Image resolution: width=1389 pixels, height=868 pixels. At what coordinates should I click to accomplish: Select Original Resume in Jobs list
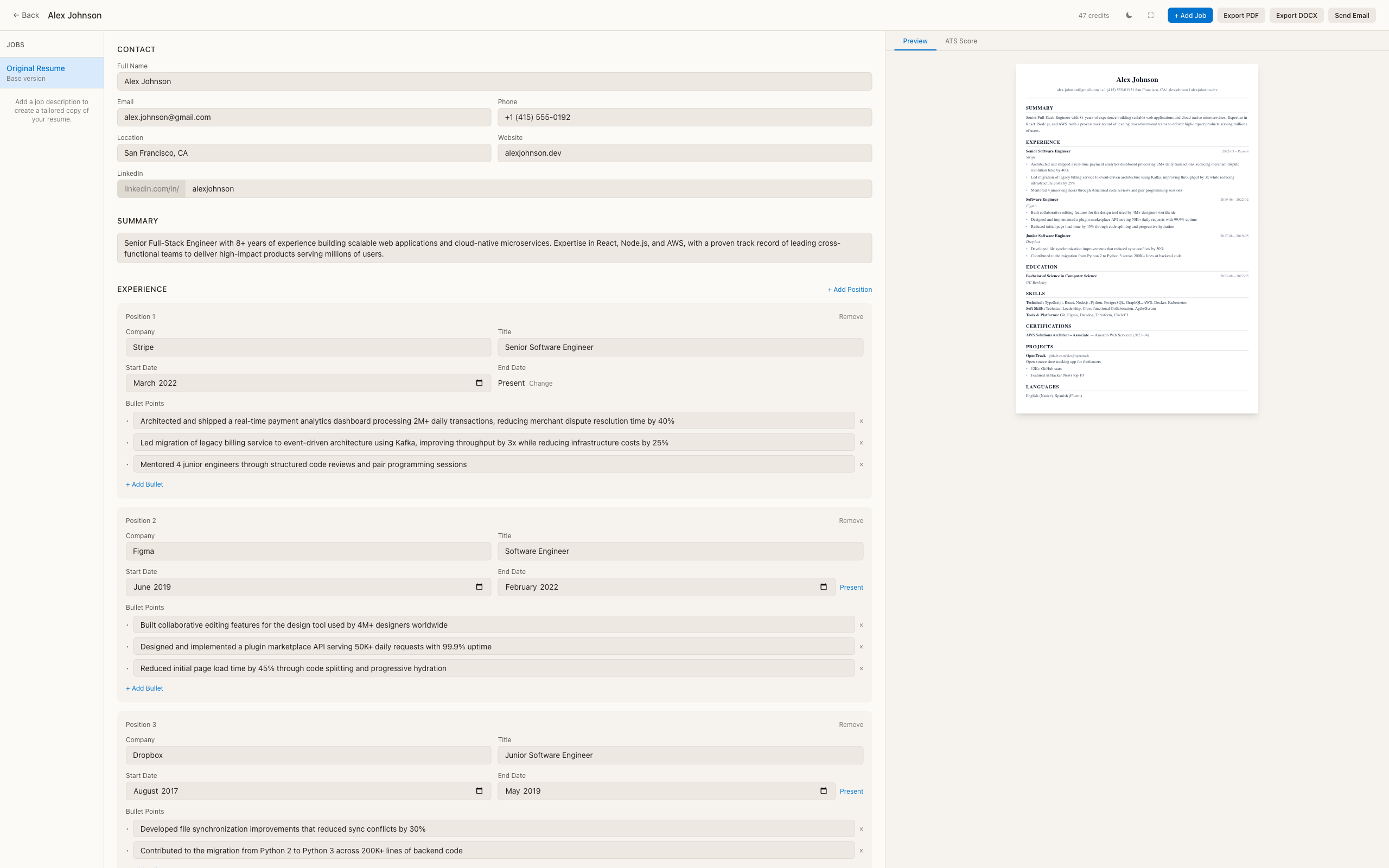52,73
